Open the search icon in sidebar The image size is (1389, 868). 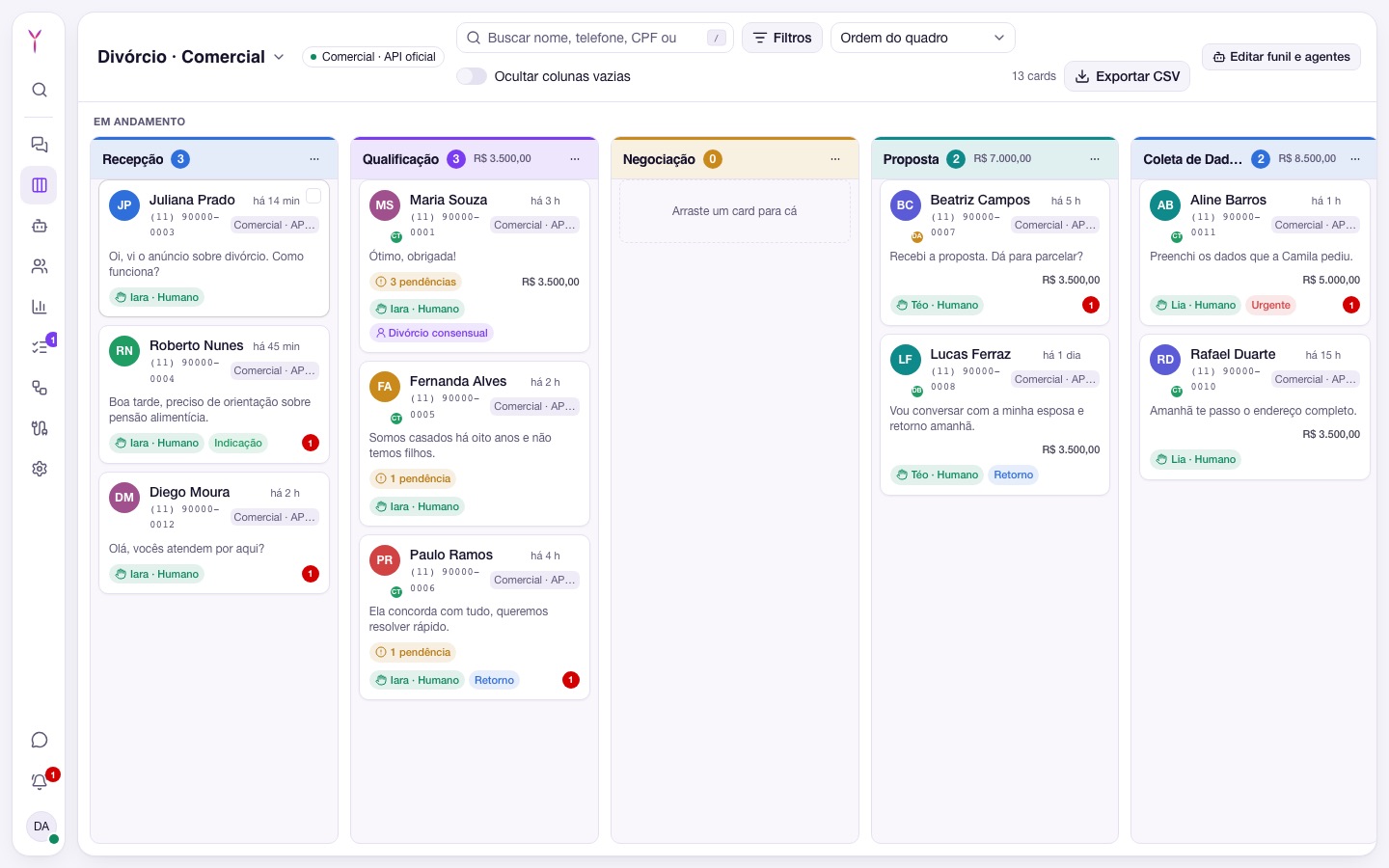click(40, 90)
